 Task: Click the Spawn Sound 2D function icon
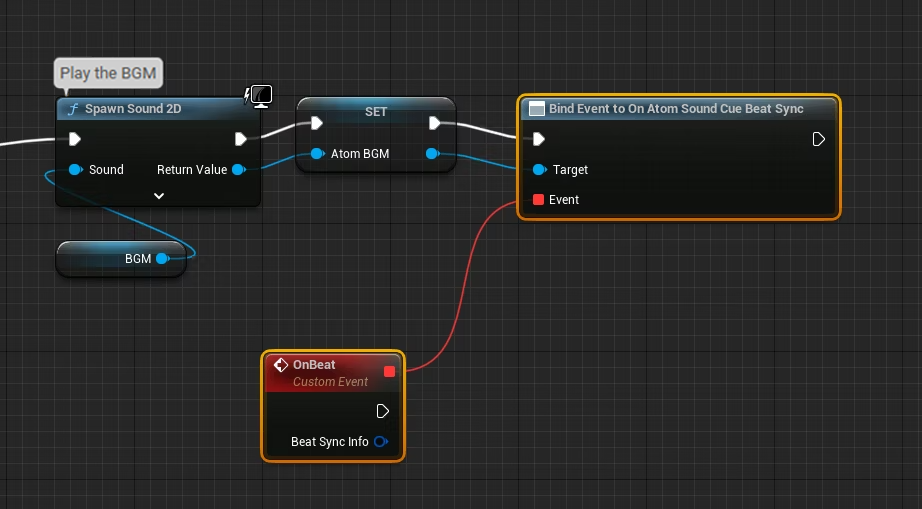point(72,109)
